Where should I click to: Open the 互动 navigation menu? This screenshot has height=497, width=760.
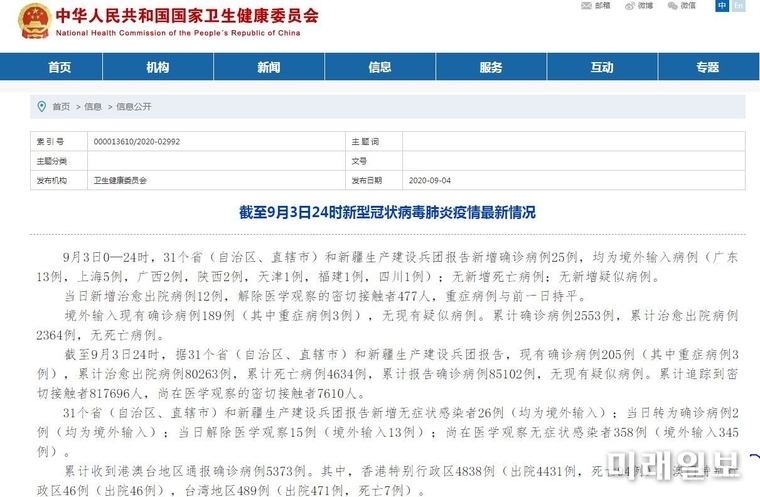[602, 67]
